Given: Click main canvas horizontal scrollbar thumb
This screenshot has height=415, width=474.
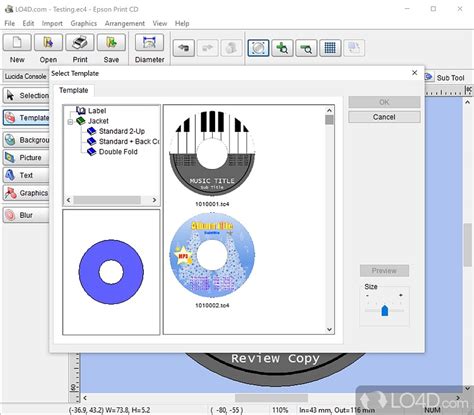Looking at the screenshot, I should click(x=271, y=398).
